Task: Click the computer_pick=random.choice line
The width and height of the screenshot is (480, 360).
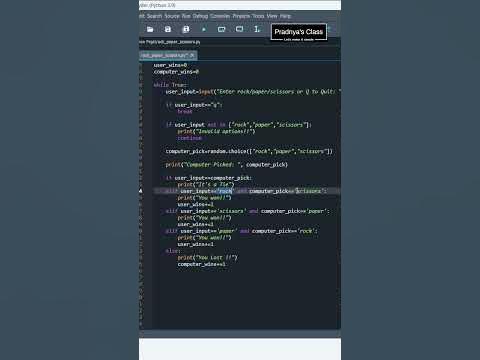Action: [249, 151]
